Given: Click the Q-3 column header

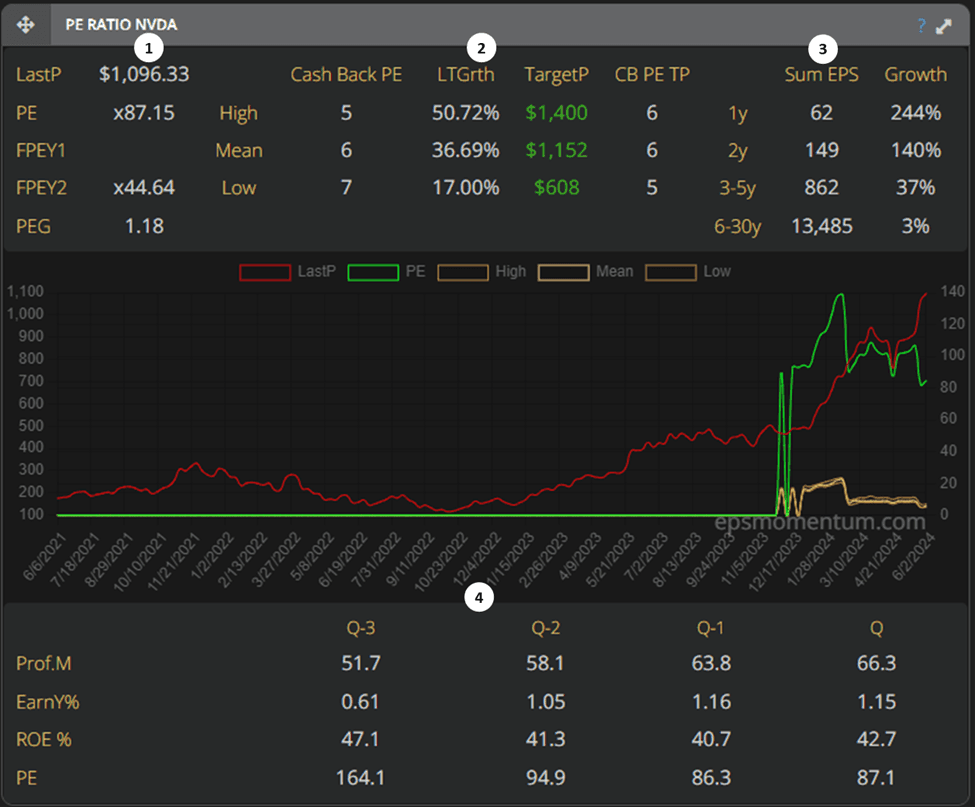Looking at the screenshot, I should point(361,628).
